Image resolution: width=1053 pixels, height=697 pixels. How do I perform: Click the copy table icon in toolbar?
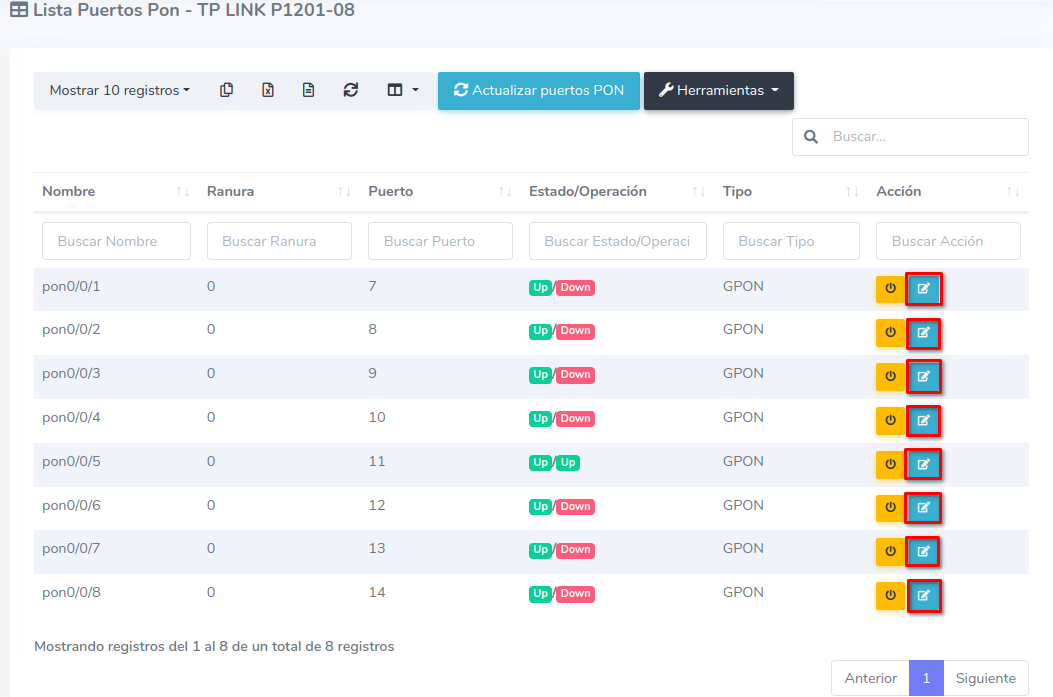click(x=227, y=90)
